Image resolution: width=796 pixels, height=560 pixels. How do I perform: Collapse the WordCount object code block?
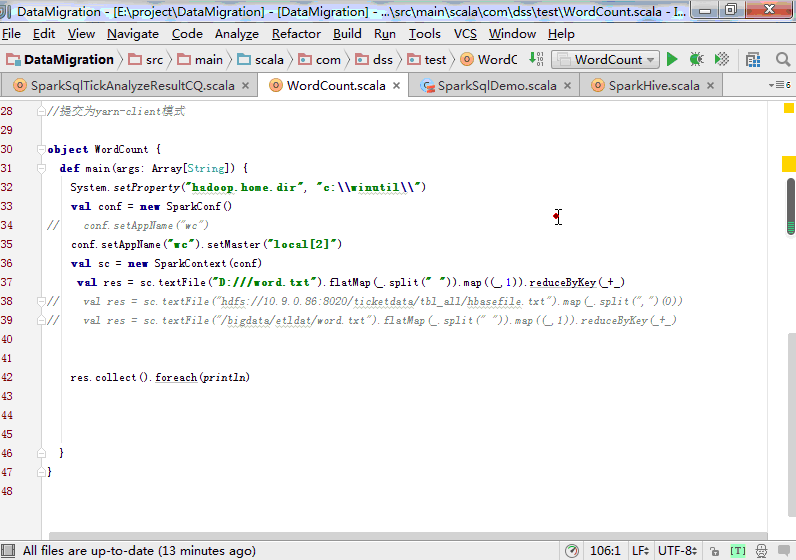point(42,150)
